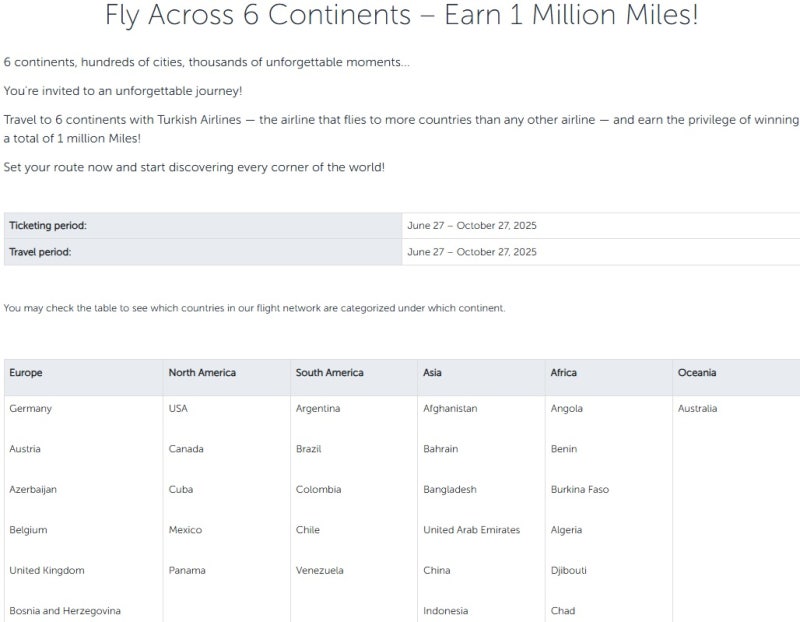This screenshot has height=622, width=800.
Task: Select the Ticketing period date value
Action: pyautogui.click(x=471, y=226)
